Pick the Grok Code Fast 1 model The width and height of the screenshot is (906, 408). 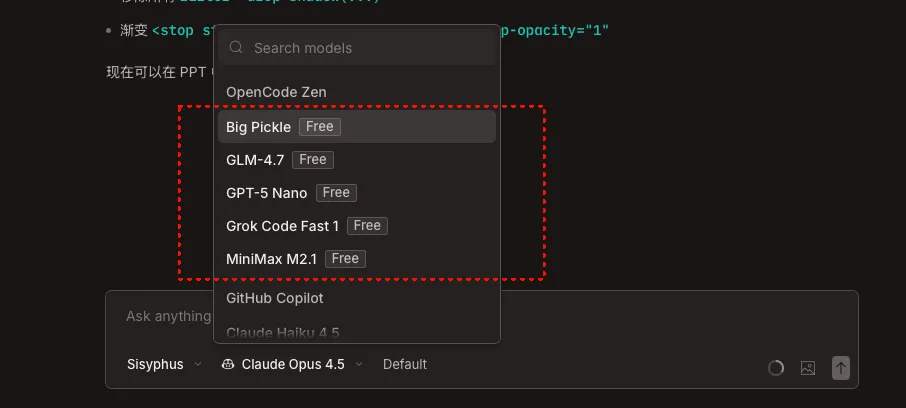click(x=357, y=225)
